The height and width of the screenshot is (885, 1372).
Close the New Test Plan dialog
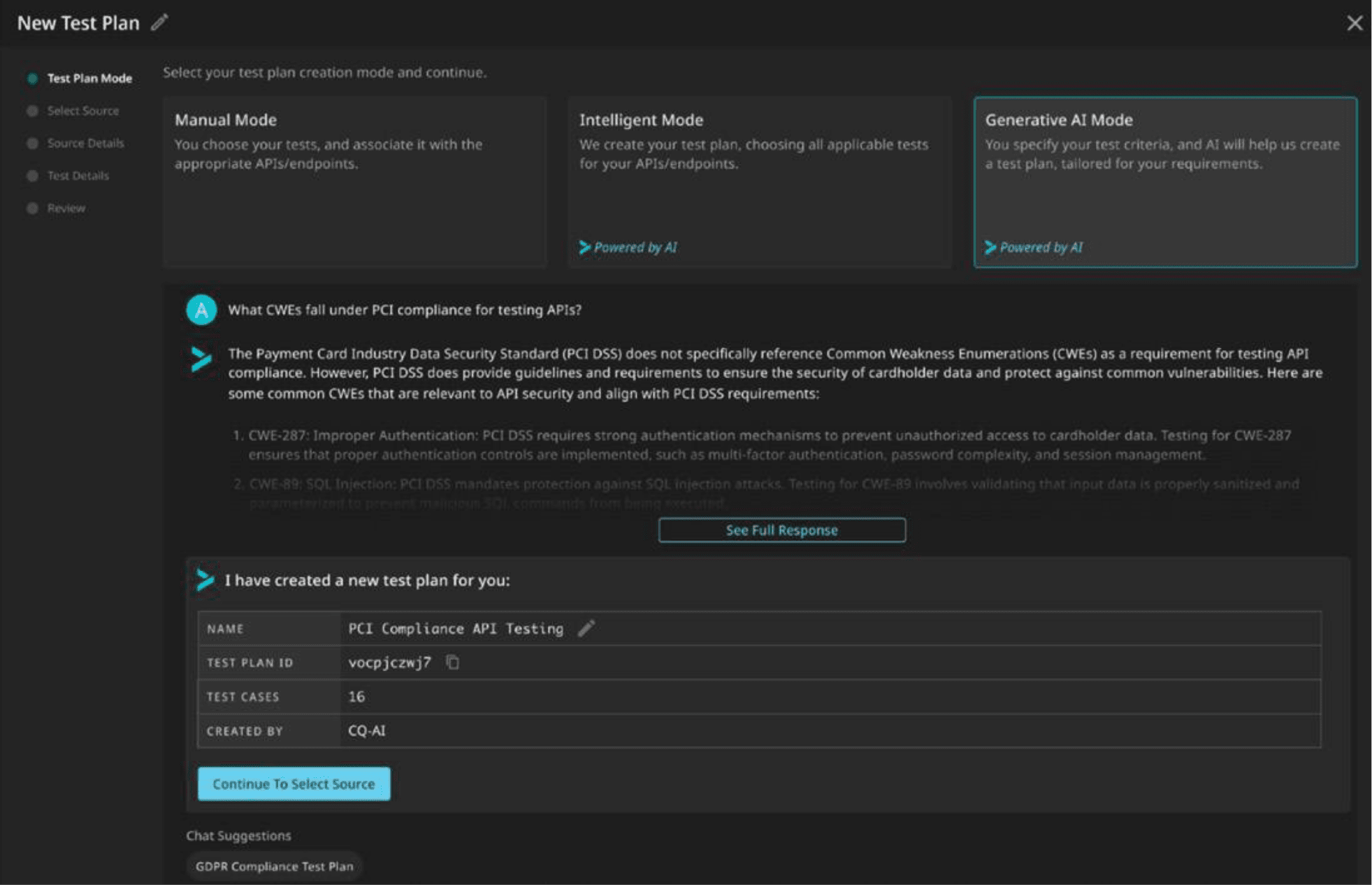tap(1355, 23)
